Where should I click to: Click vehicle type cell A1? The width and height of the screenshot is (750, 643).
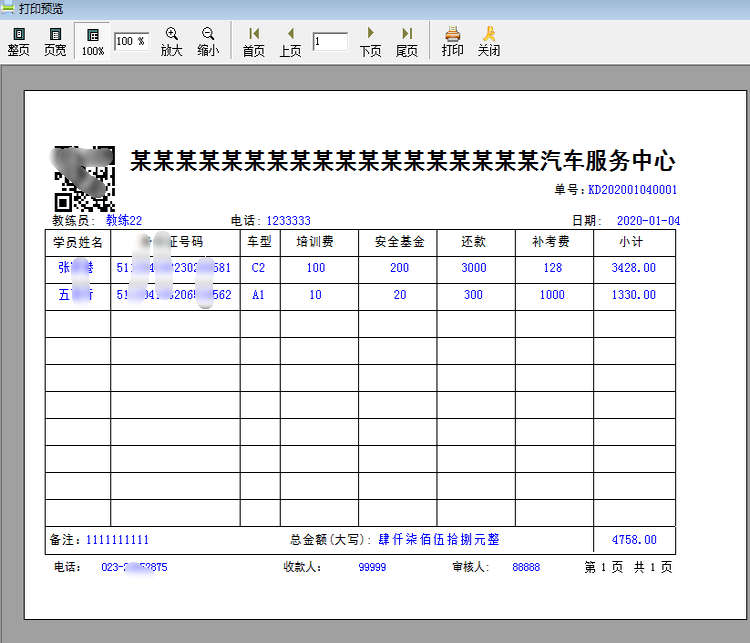tap(258, 295)
